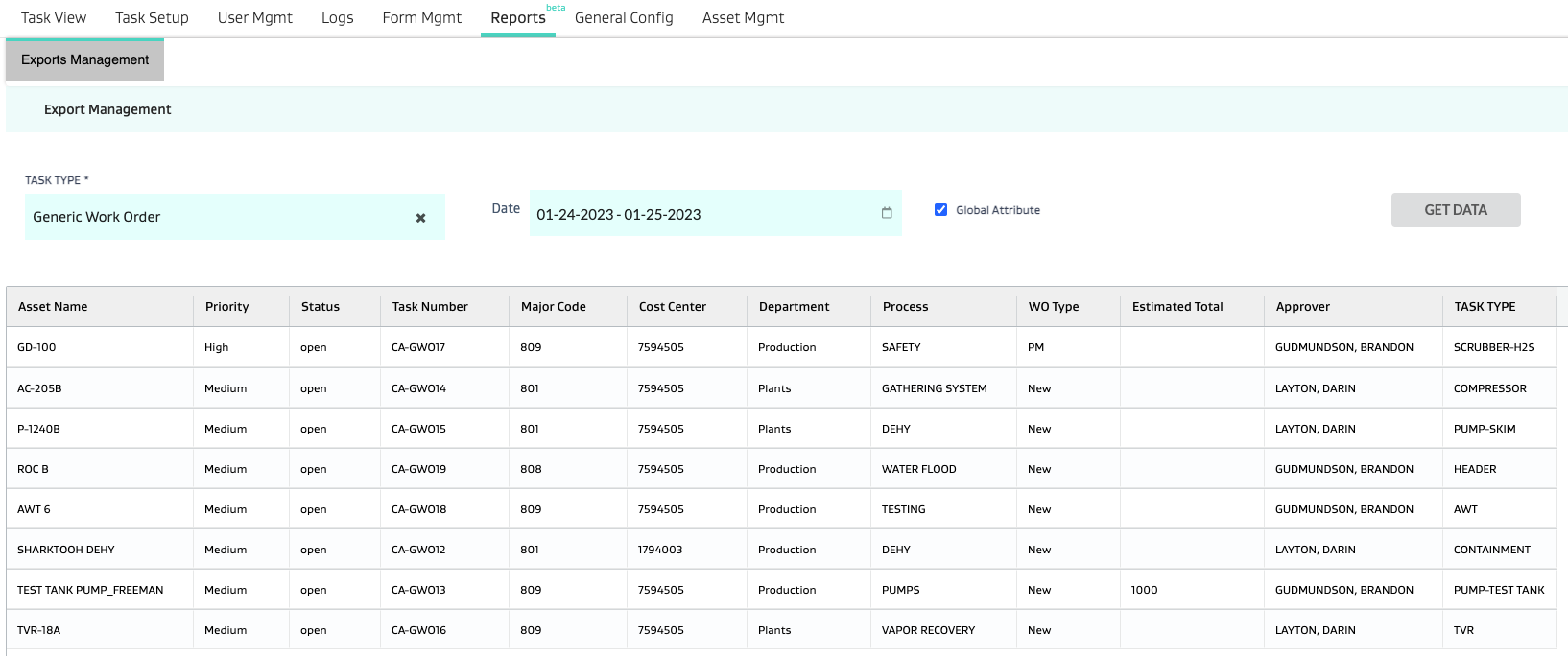1568x656 pixels.
Task: Select the GD-100 asset row
Action: click(36, 347)
